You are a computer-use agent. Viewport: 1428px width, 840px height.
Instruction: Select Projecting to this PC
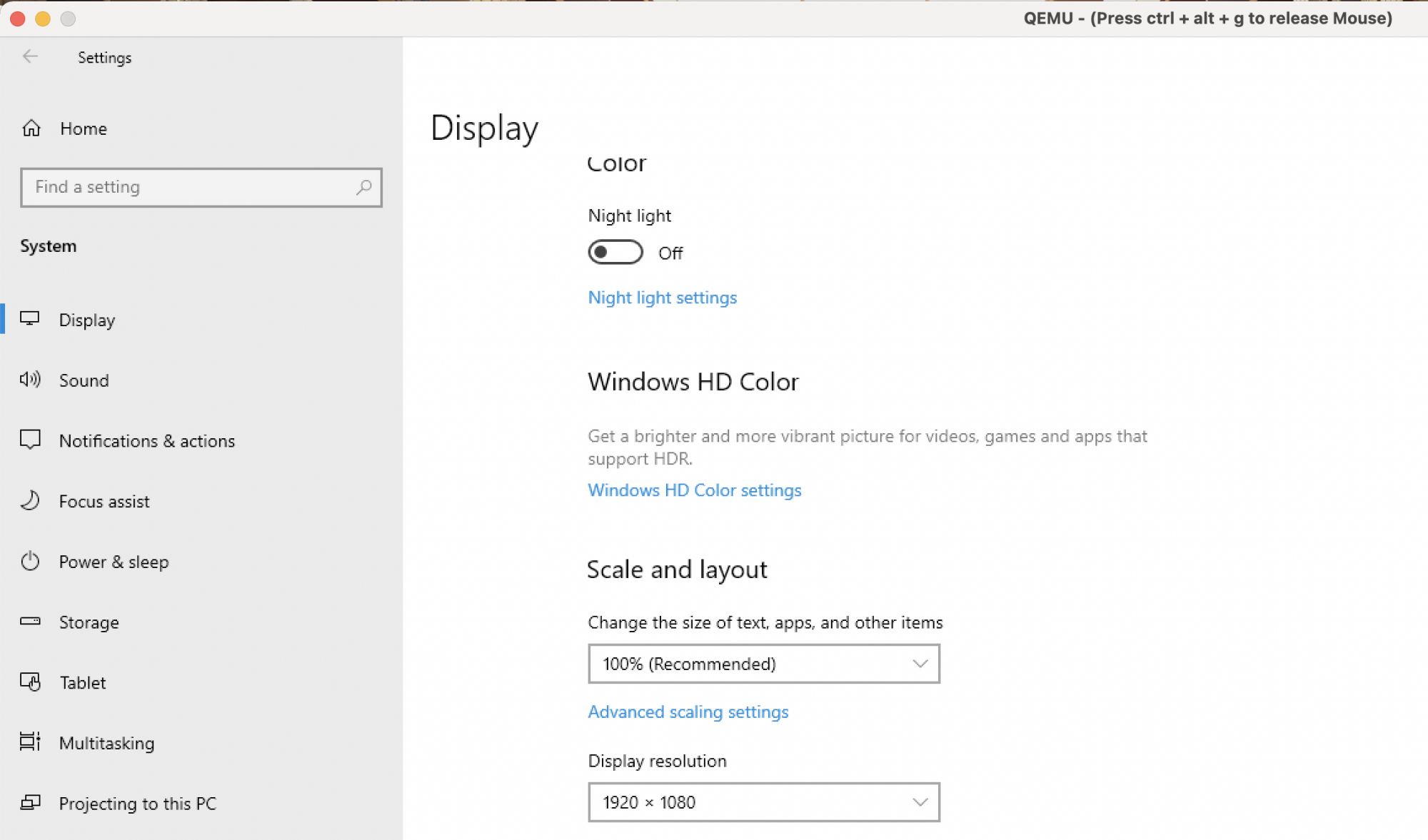pos(137,804)
